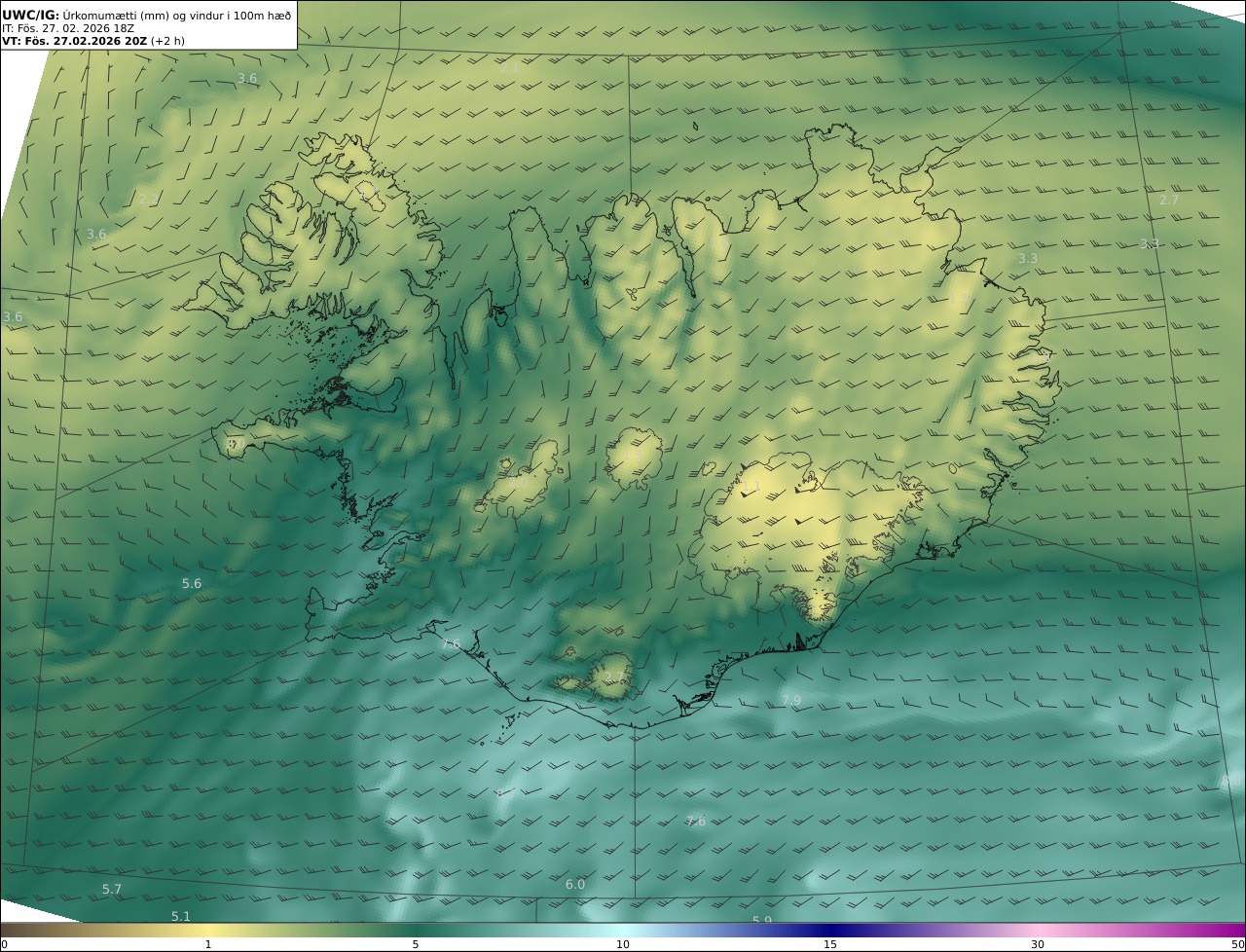Click the initial time line "IT: Fös. 27. 02. 2026 18Z"
The height and width of the screenshot is (952, 1246).
pyautogui.click(x=68, y=28)
